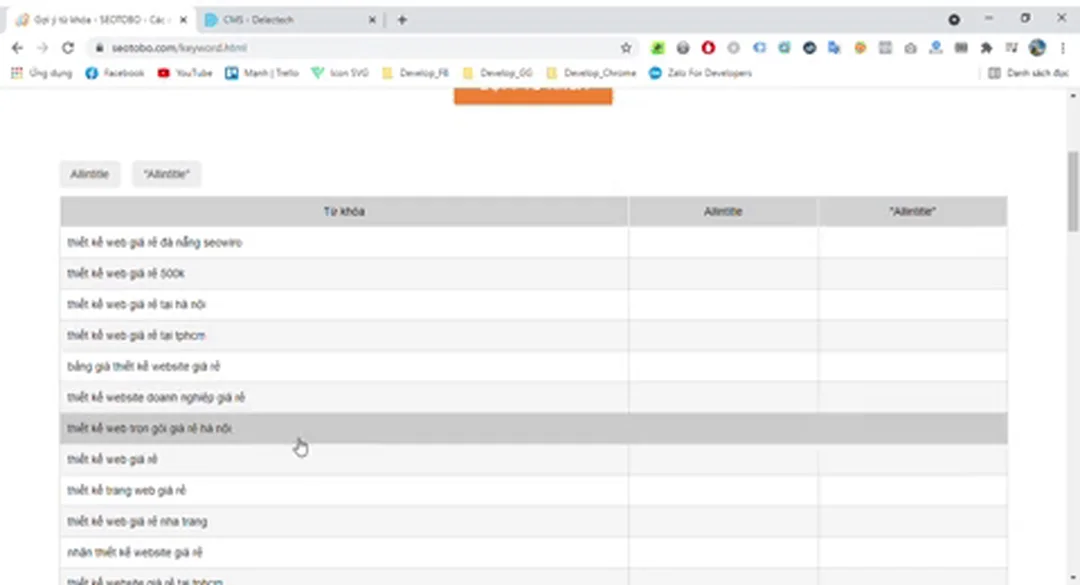This screenshot has width=1080, height=585.
Task: Open Chrome's three-dot menu
Action: [x=1063, y=48]
